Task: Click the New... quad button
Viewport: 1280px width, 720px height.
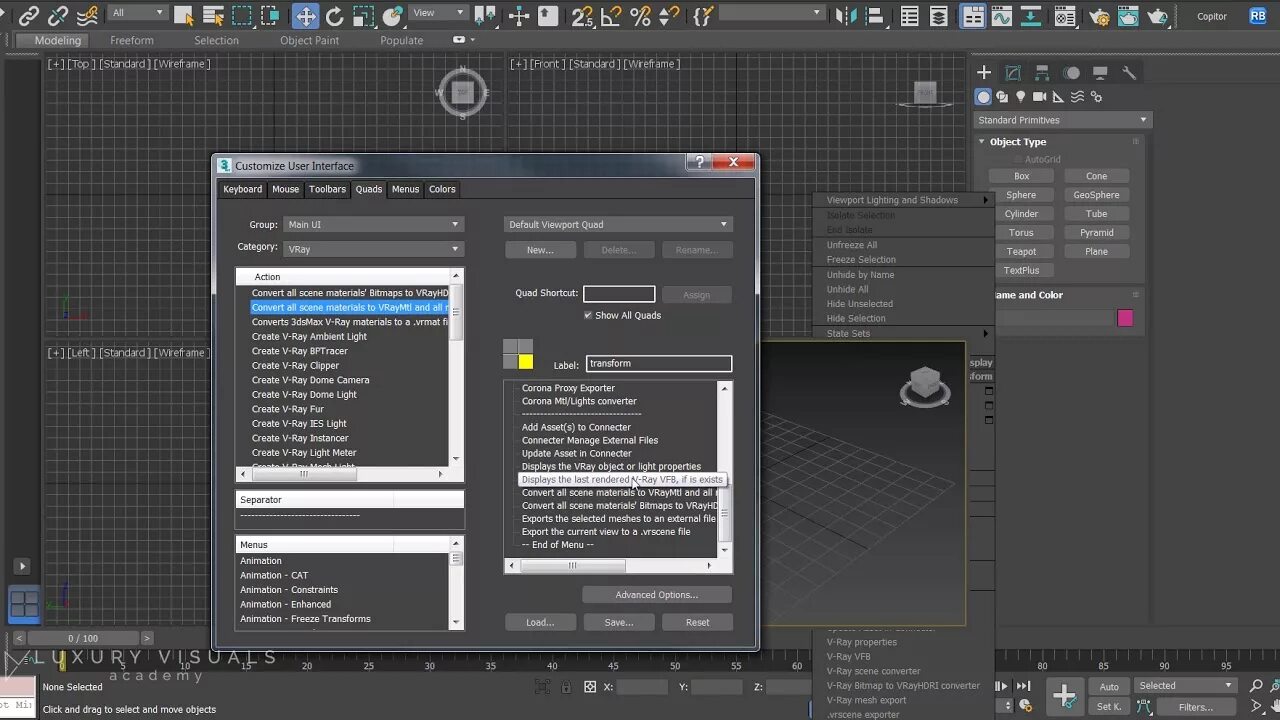Action: [x=540, y=250]
